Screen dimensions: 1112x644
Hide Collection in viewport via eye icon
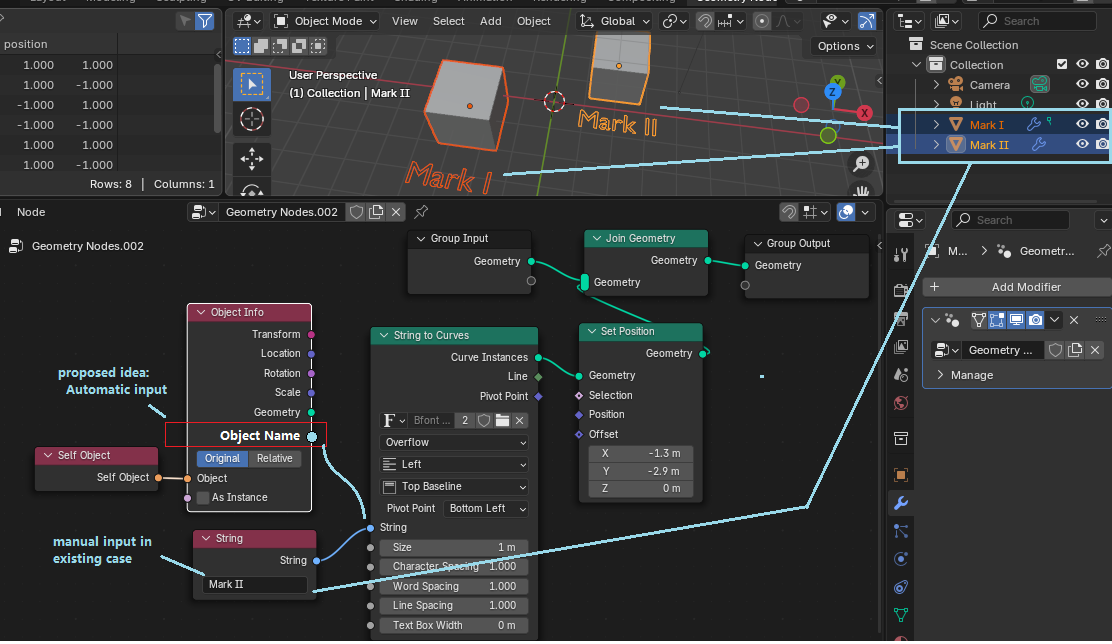pyautogui.click(x=1082, y=65)
